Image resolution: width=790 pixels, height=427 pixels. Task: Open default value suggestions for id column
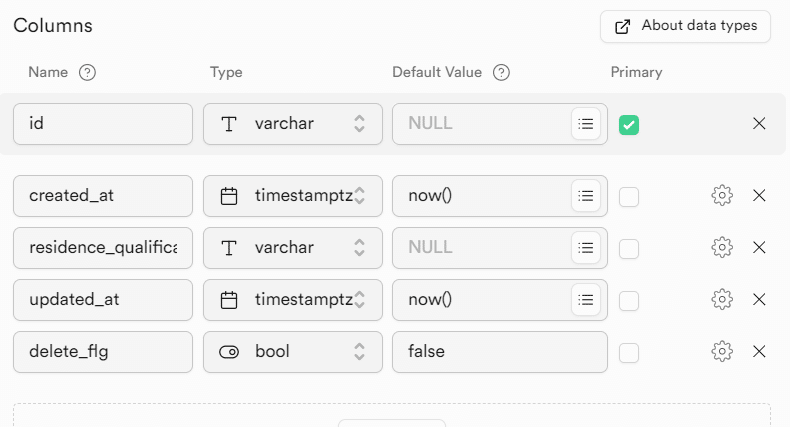pos(586,124)
